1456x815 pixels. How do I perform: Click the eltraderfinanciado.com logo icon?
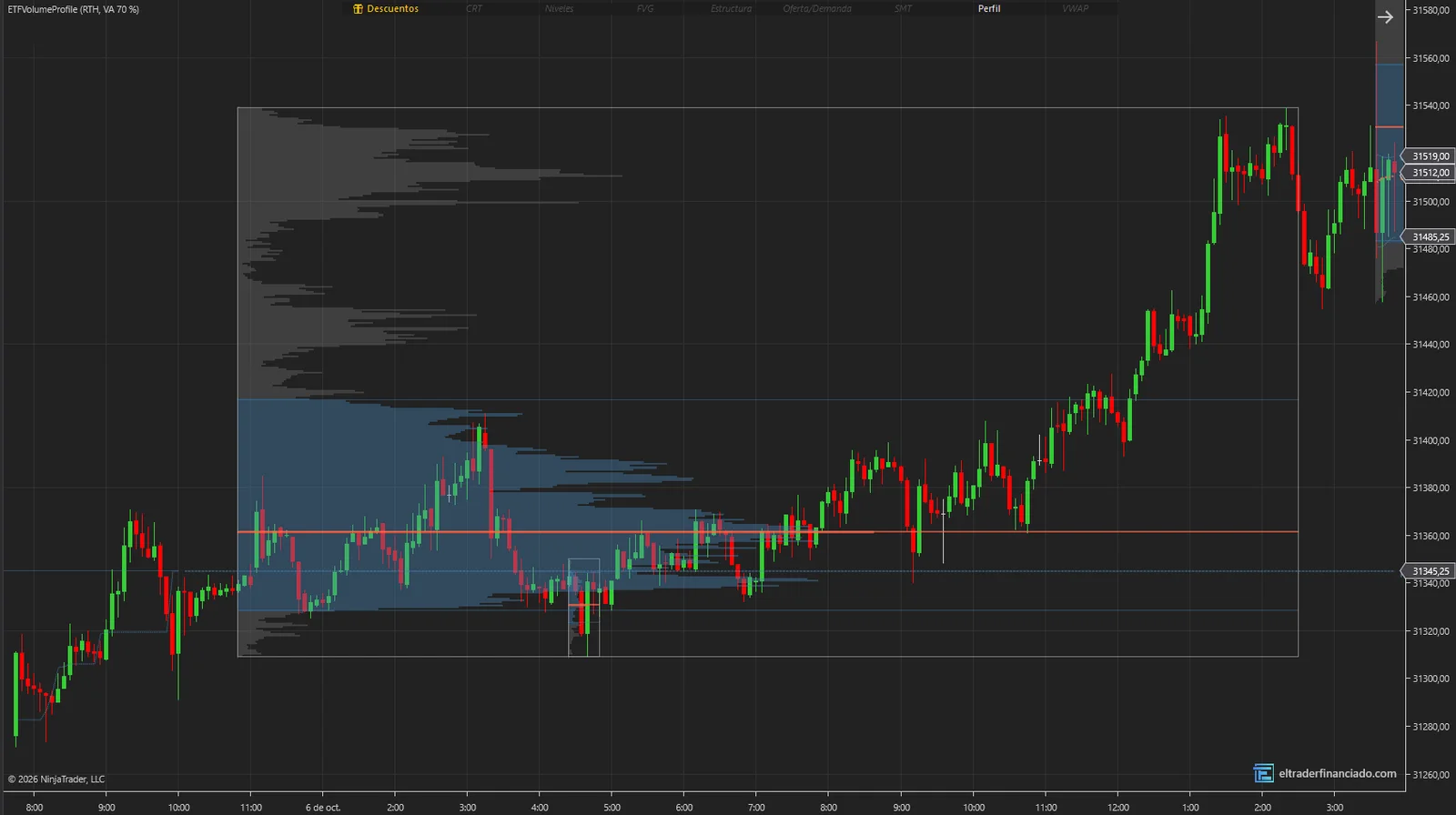tap(1263, 773)
